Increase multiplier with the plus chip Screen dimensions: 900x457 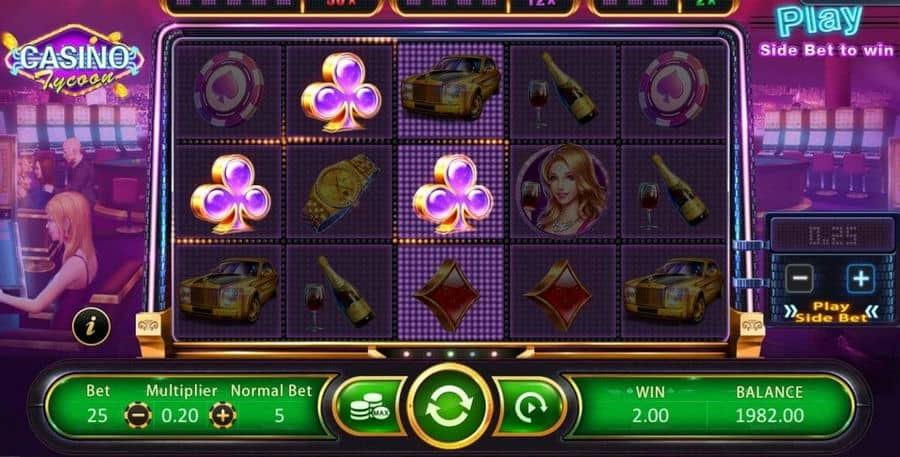(x=223, y=415)
